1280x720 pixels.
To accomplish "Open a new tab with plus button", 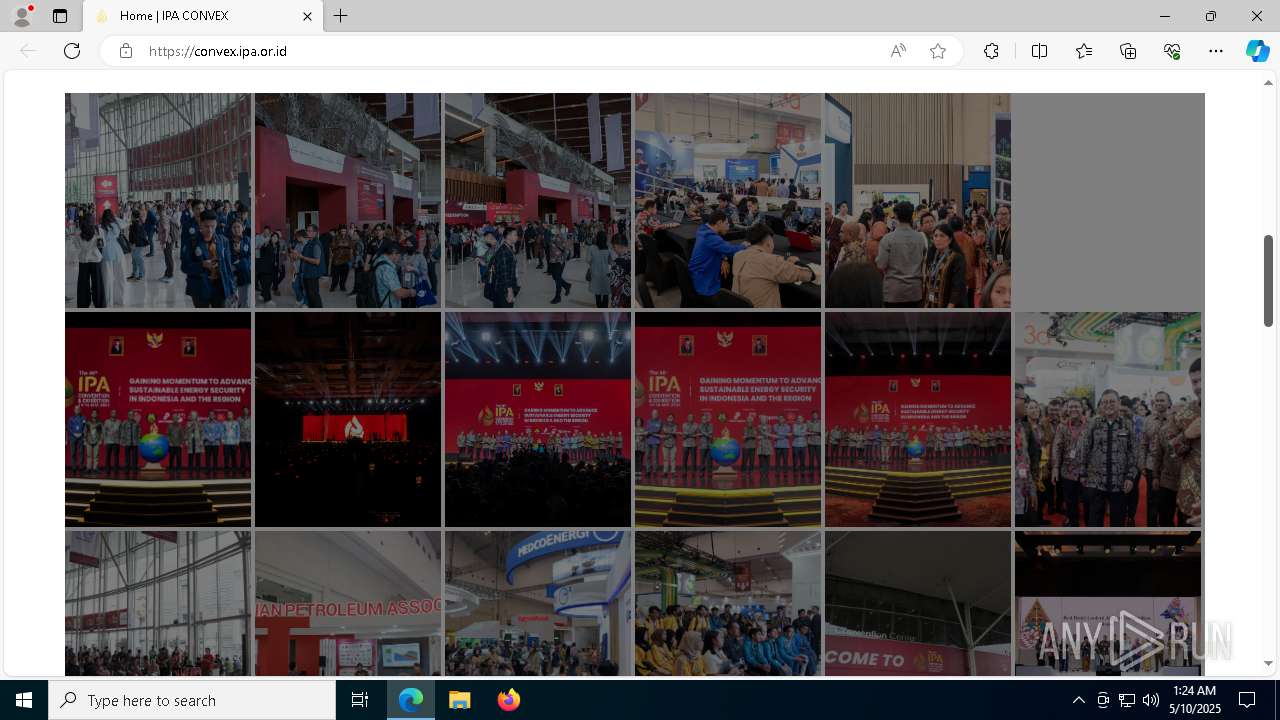I will pyautogui.click(x=341, y=16).
